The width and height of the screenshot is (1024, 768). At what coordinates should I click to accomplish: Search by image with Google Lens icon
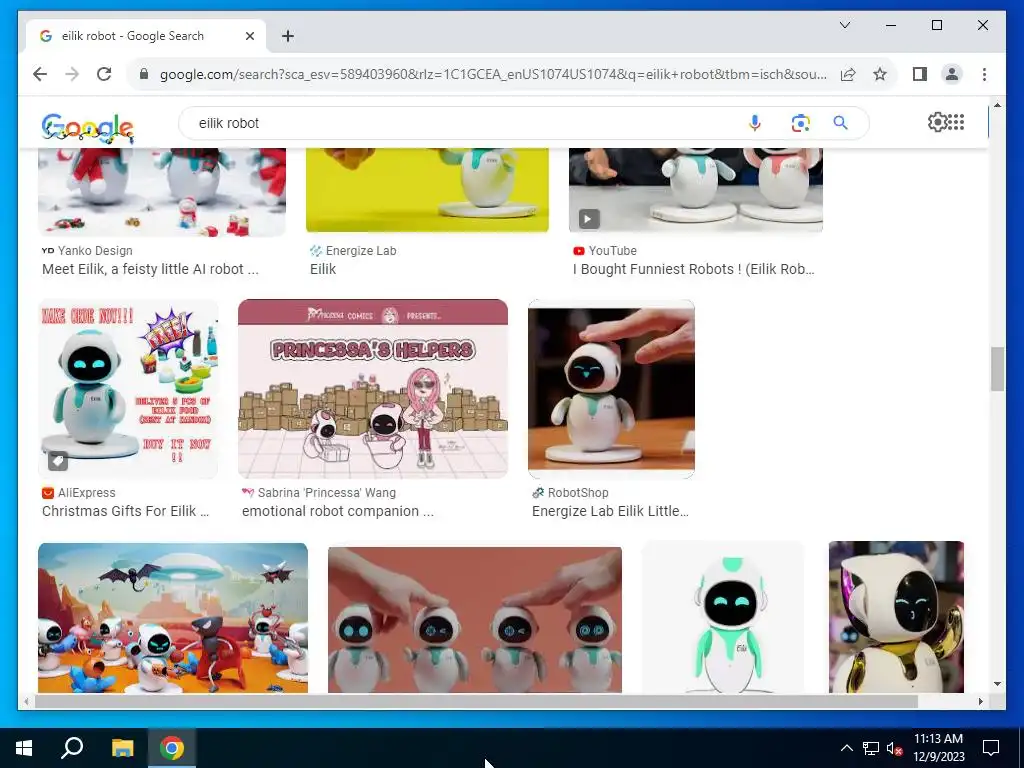800,123
